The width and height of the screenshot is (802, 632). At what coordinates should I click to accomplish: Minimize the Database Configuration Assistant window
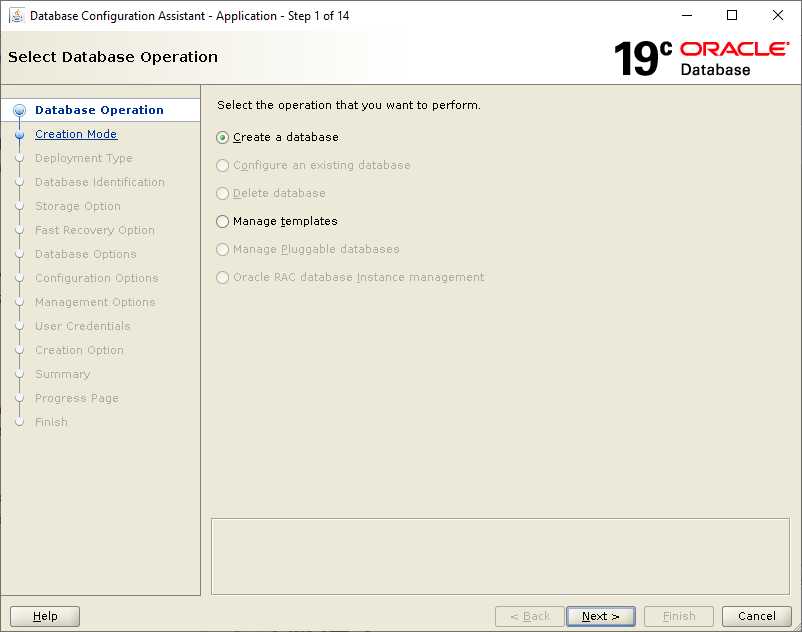point(687,15)
